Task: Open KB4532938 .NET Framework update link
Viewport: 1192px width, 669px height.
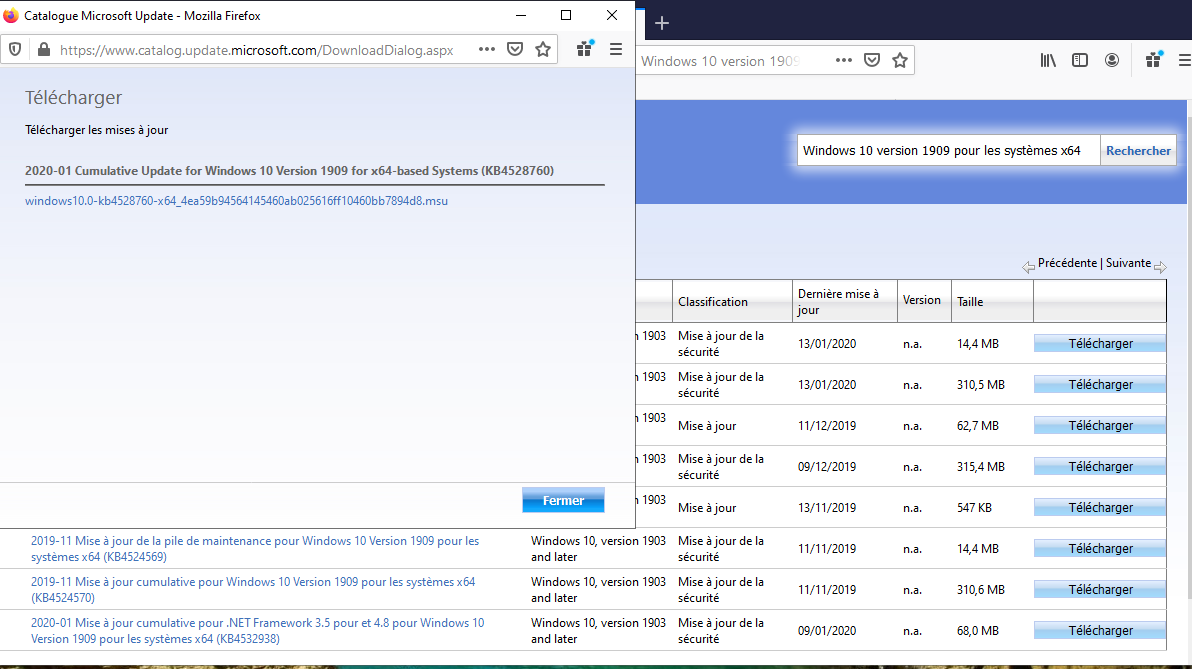Action: coord(257,631)
